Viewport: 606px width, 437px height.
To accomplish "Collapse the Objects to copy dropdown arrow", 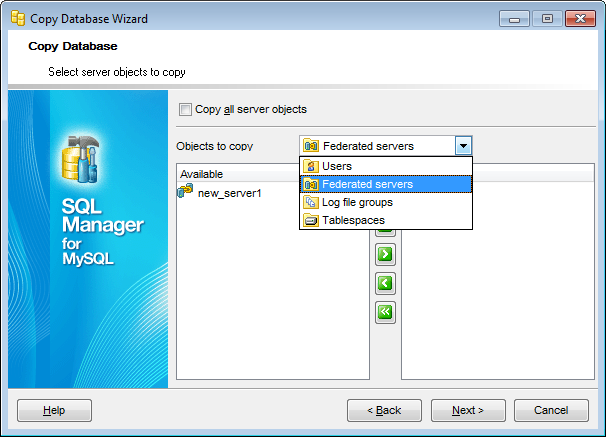I will 462,146.
